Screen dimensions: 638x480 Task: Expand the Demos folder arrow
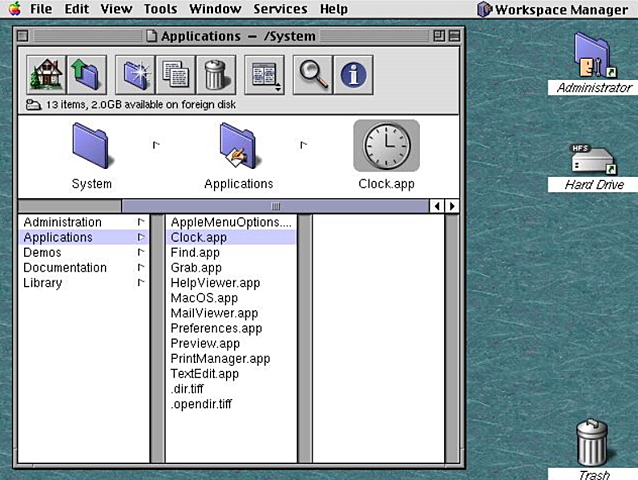[x=141, y=252]
